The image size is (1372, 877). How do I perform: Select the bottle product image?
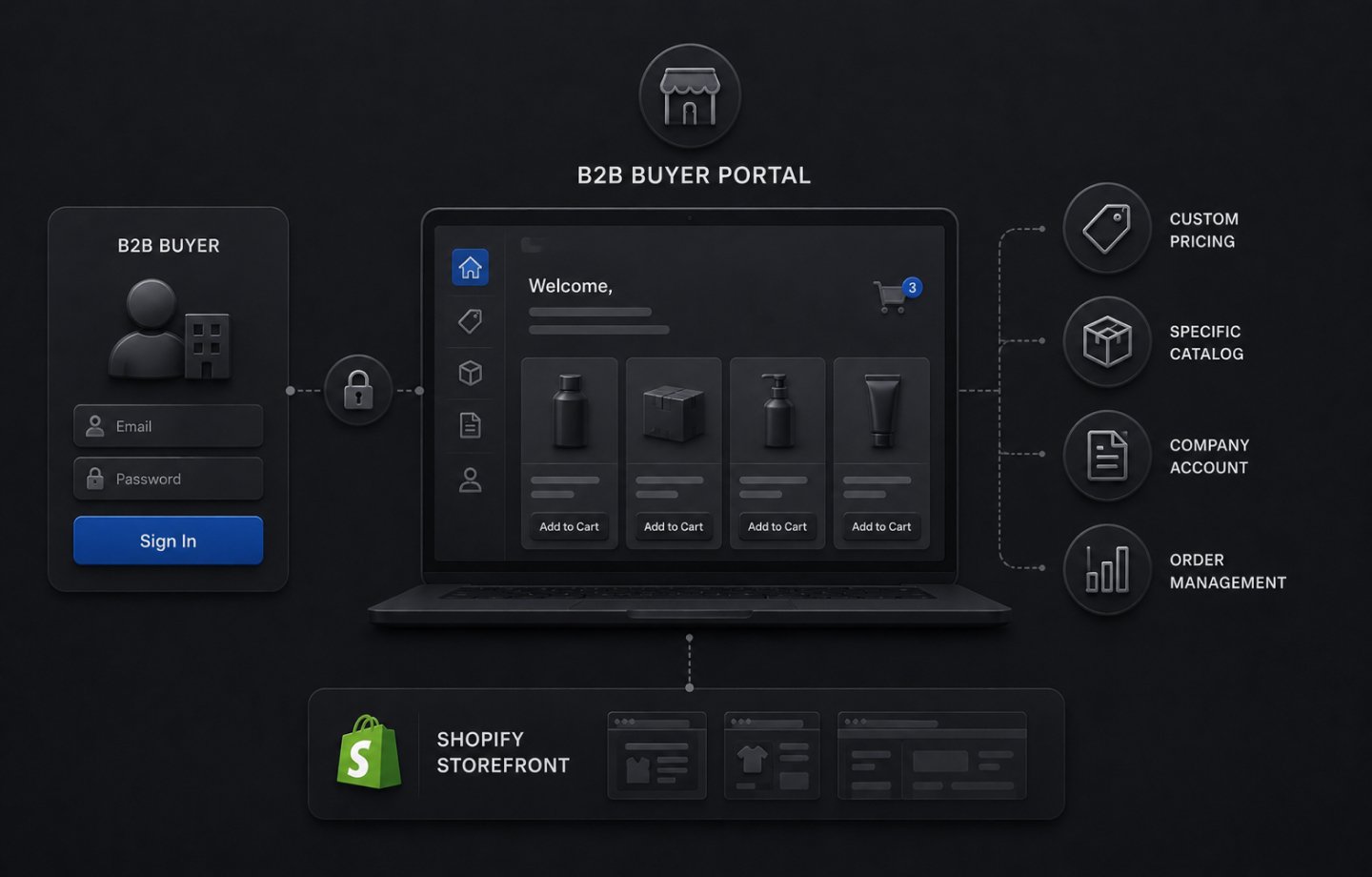pos(570,410)
